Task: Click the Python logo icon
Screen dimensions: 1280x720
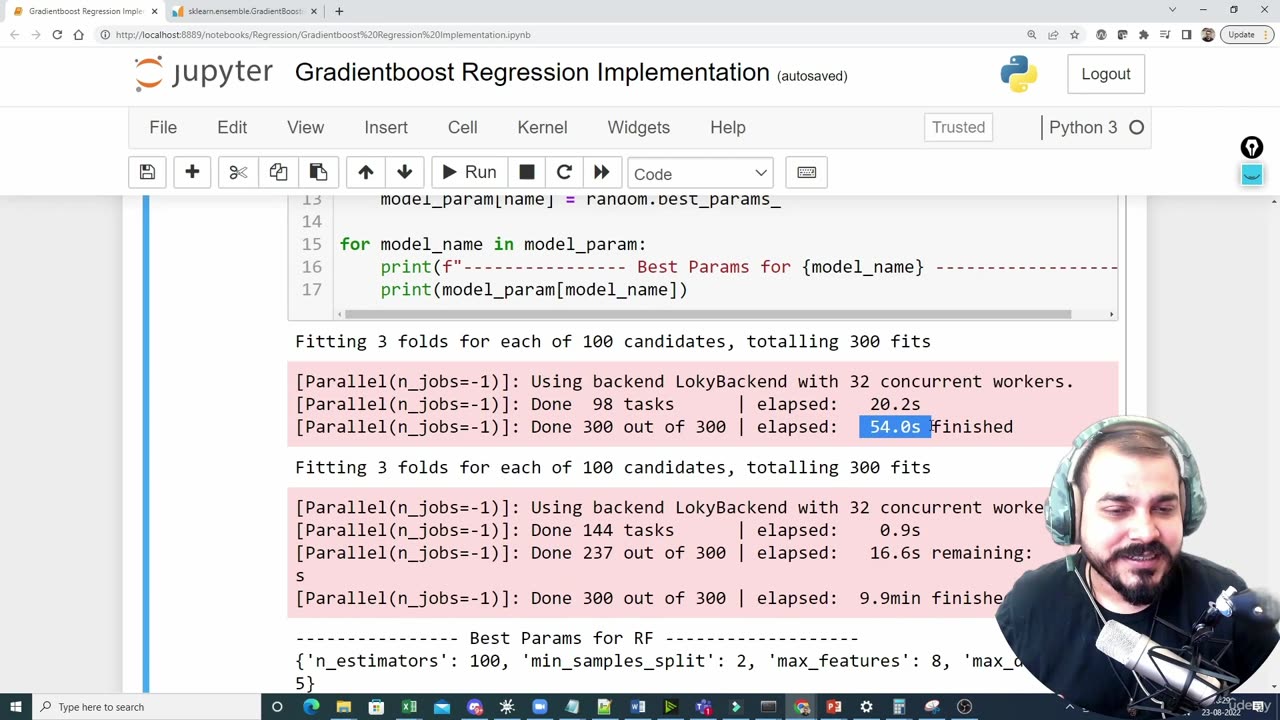Action: tap(1019, 74)
